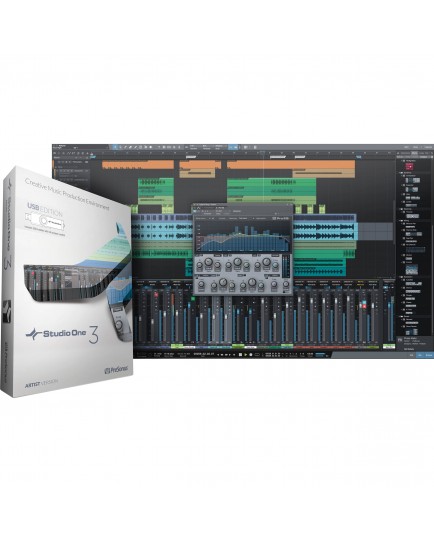Select the highlighted Arrow tool in toolbar
Screen dimensions: 434x543
point(115,147)
